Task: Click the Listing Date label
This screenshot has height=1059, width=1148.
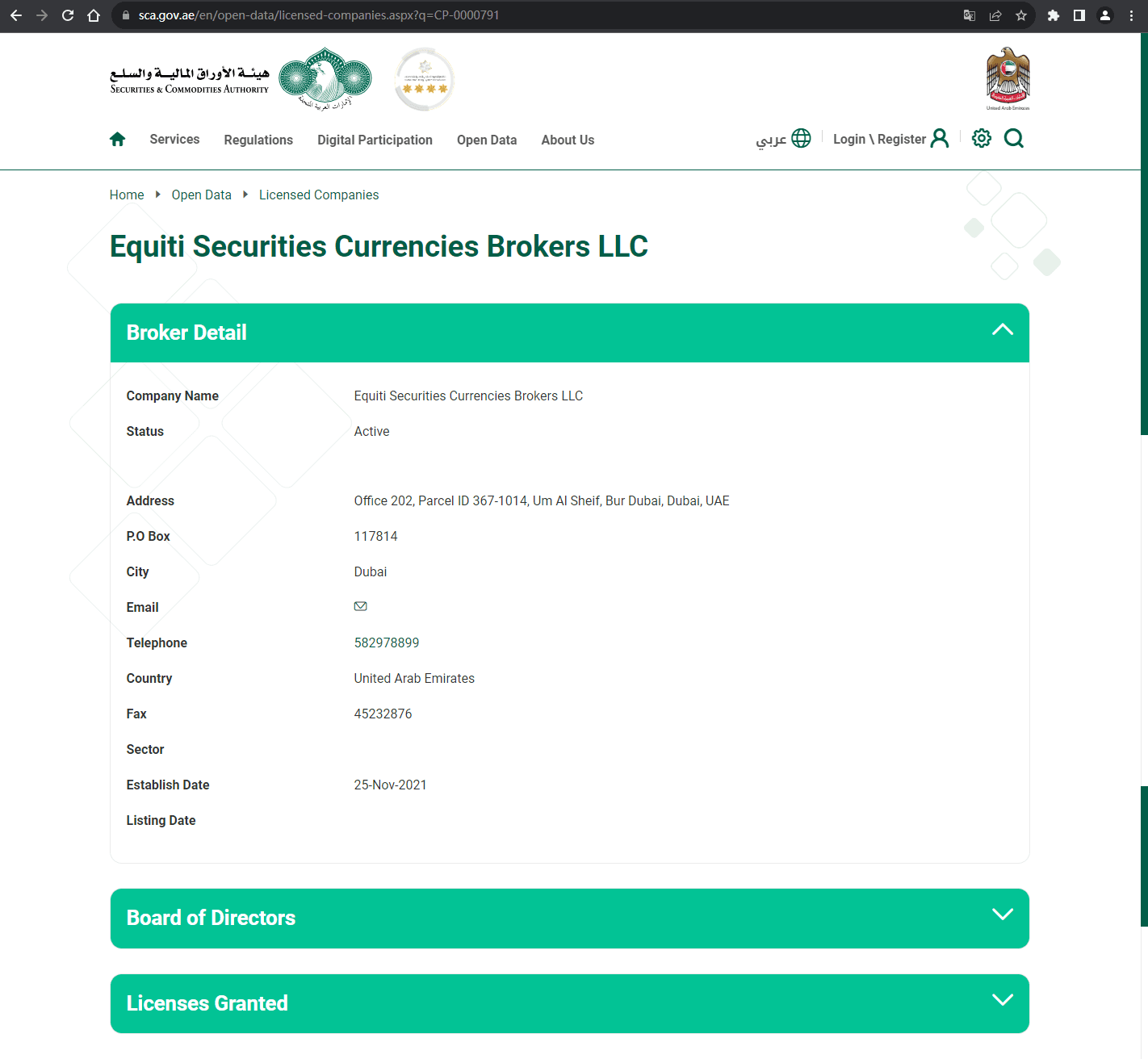Action: click(161, 820)
